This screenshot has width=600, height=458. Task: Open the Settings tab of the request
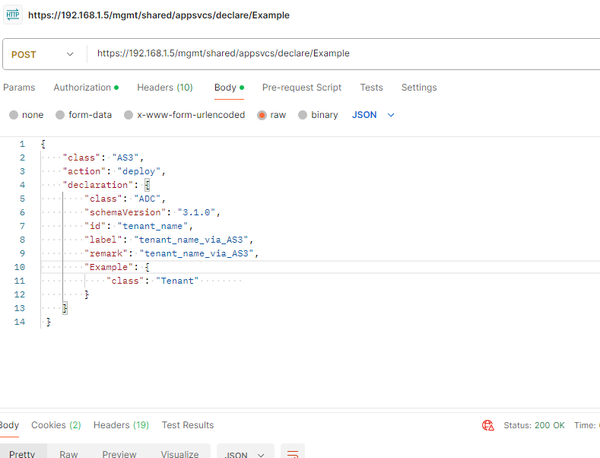pos(418,88)
